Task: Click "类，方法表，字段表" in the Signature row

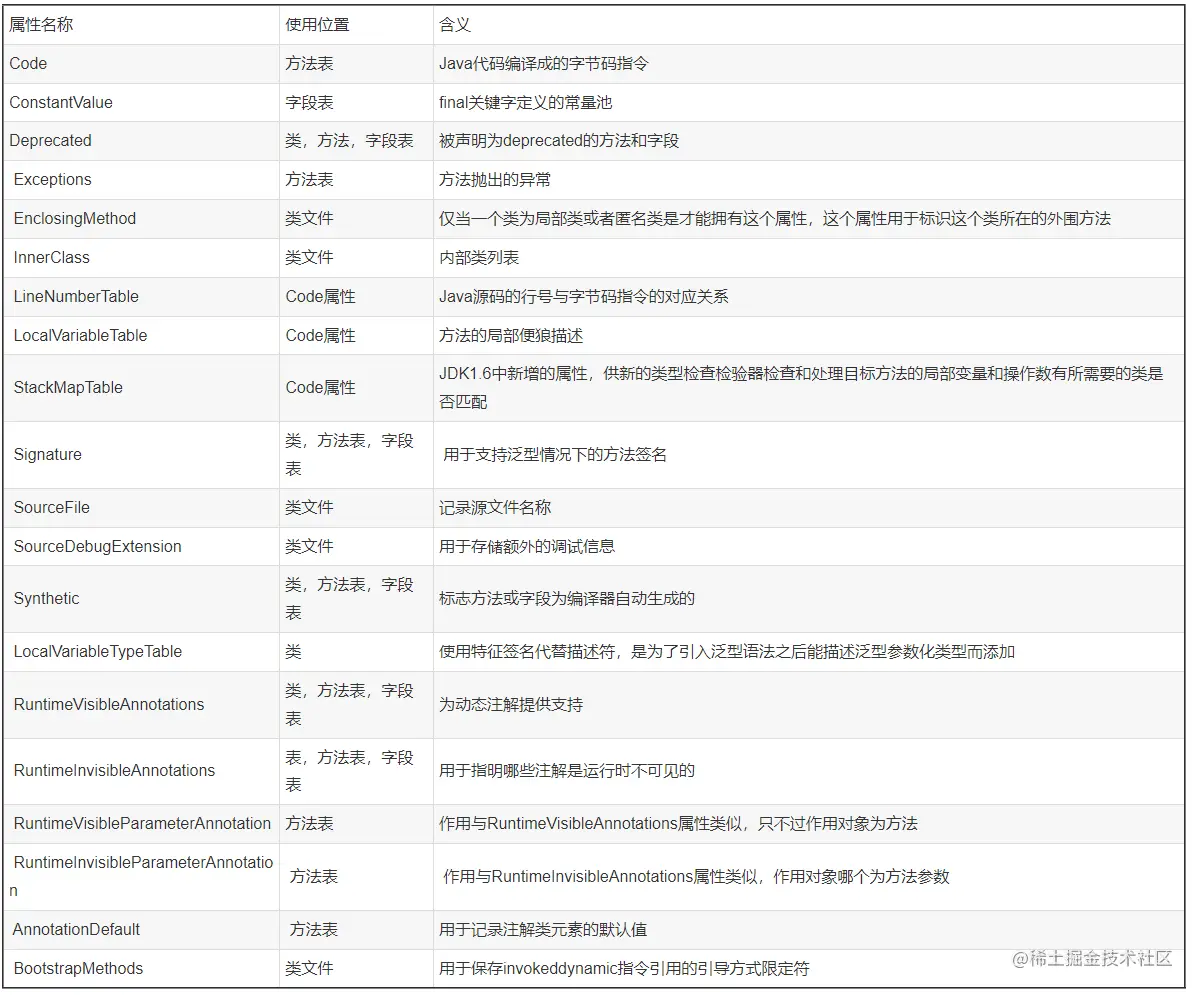Action: click(349, 454)
